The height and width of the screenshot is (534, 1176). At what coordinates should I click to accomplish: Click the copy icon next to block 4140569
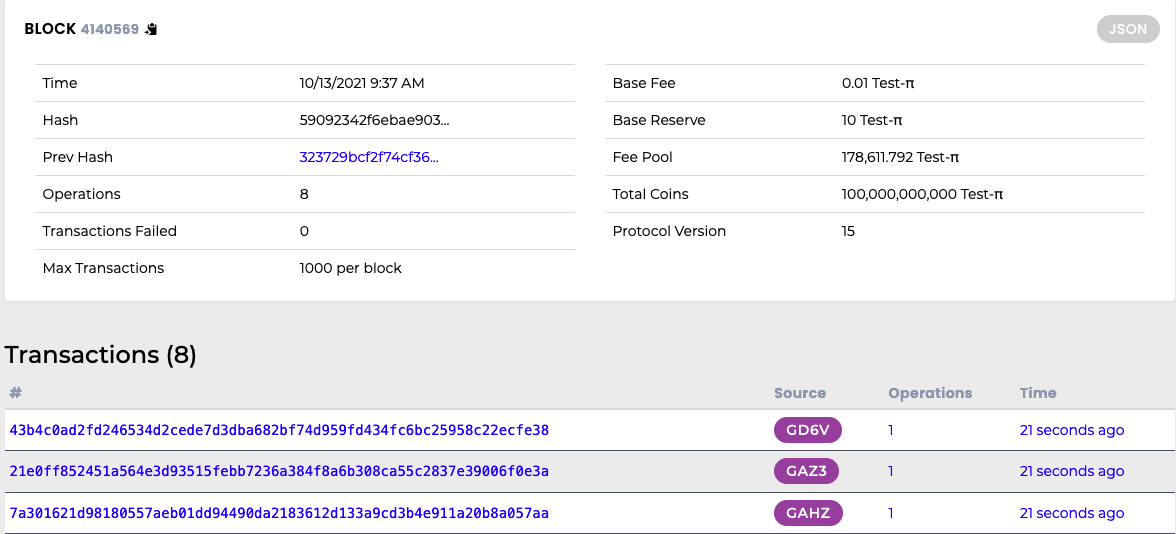pos(151,30)
